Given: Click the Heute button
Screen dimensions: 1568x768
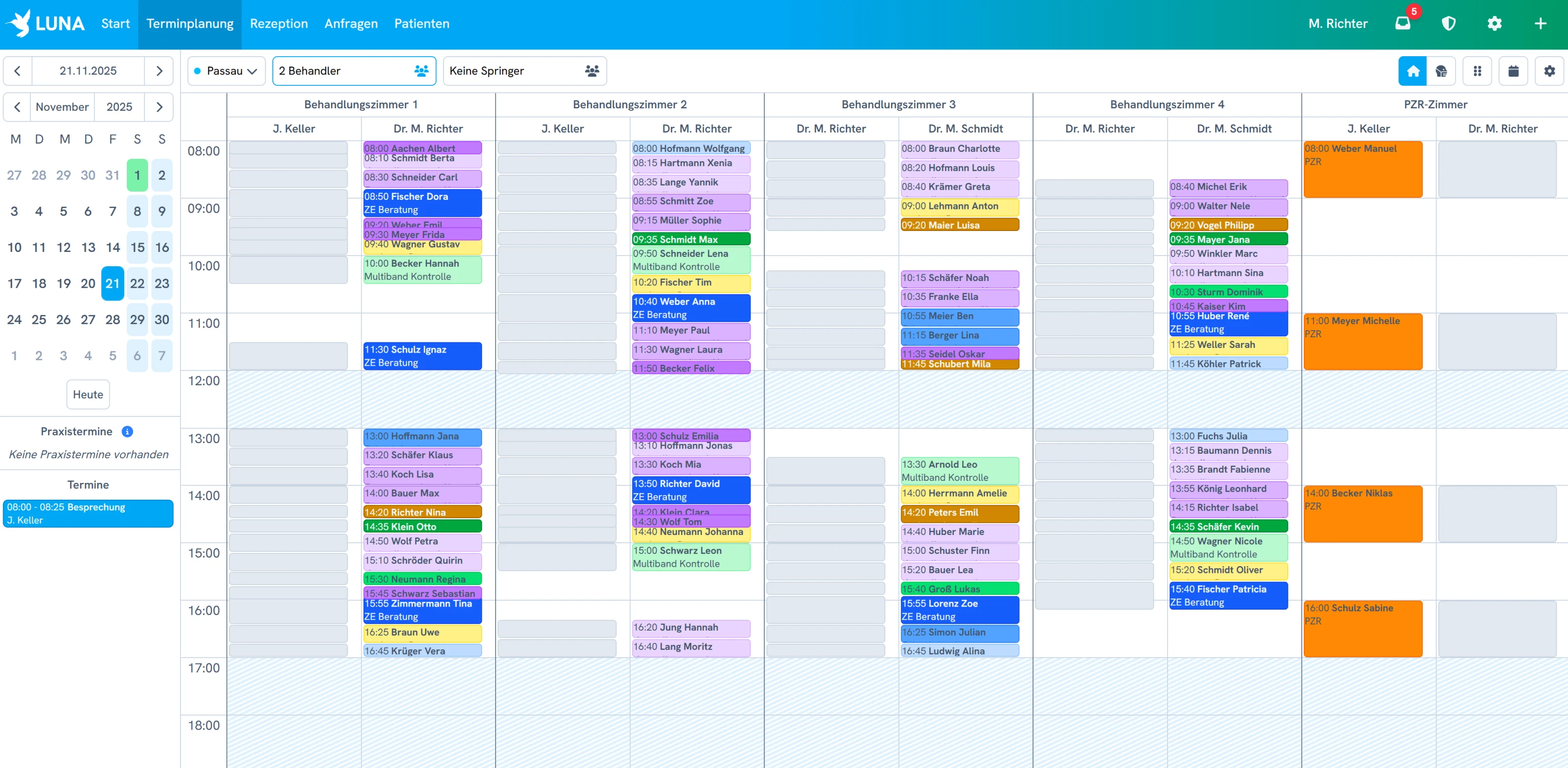Looking at the screenshot, I should pyautogui.click(x=88, y=394).
